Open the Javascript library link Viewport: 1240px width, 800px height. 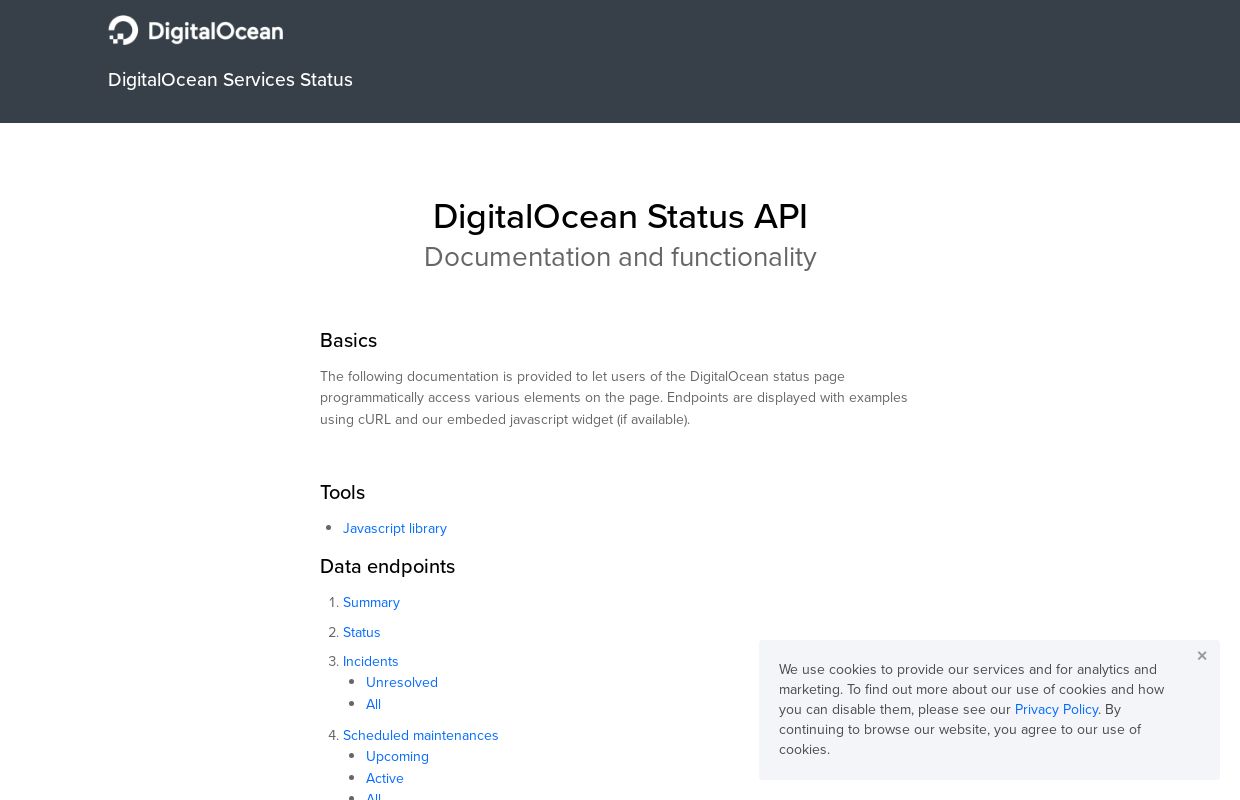[395, 528]
